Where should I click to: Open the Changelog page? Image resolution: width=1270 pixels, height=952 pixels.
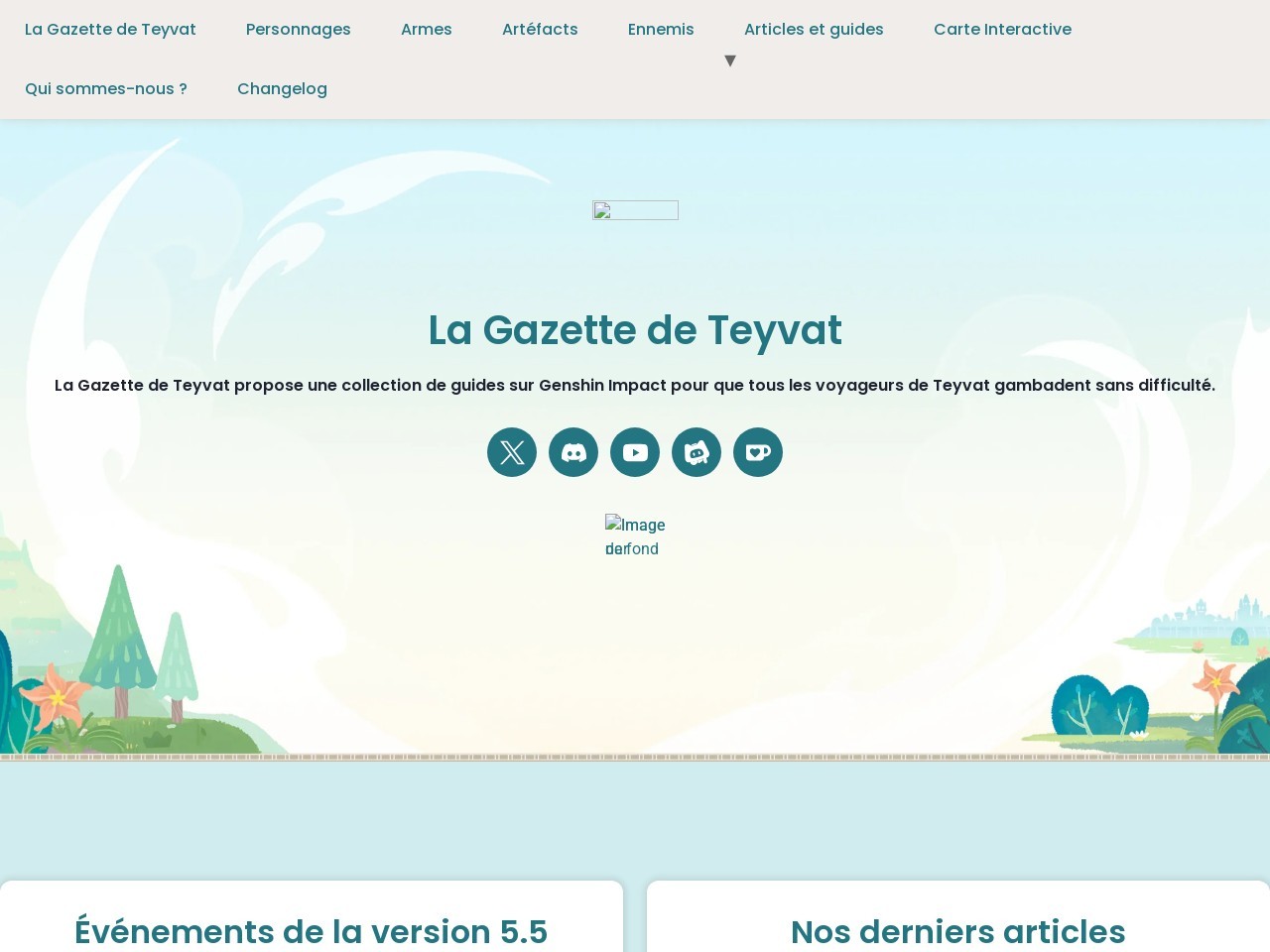click(x=282, y=89)
